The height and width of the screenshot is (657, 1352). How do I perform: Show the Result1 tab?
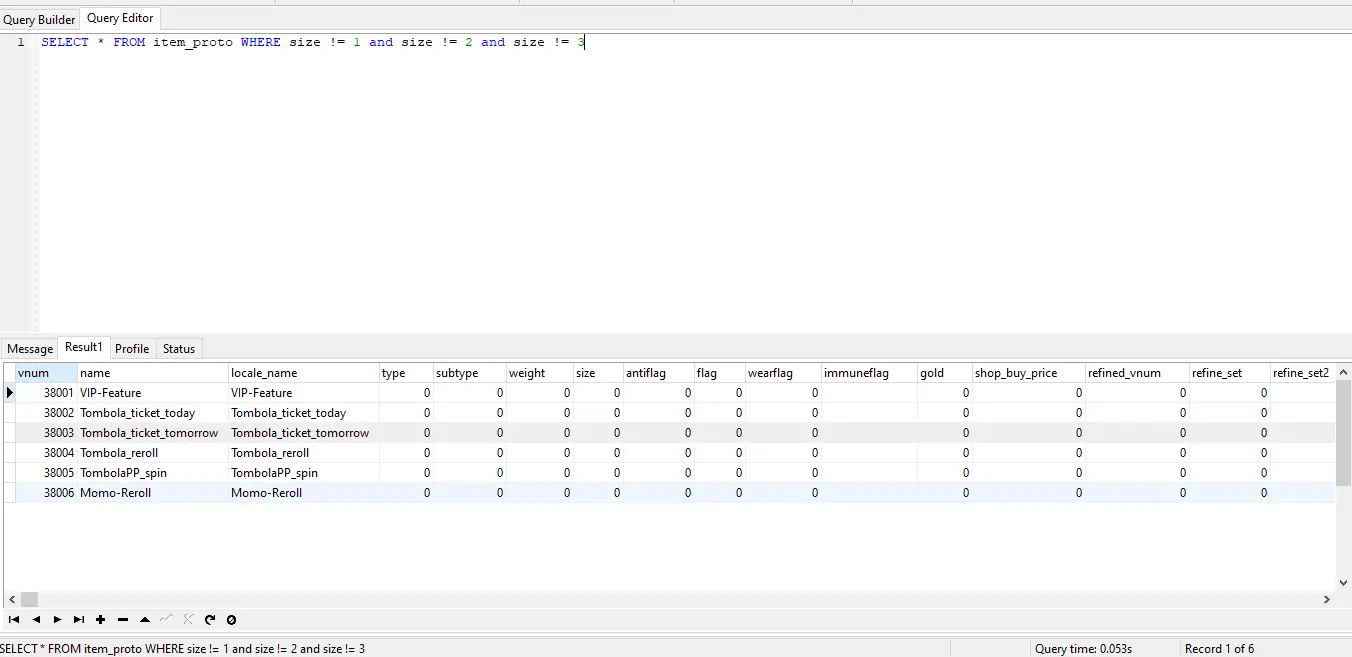pos(84,347)
